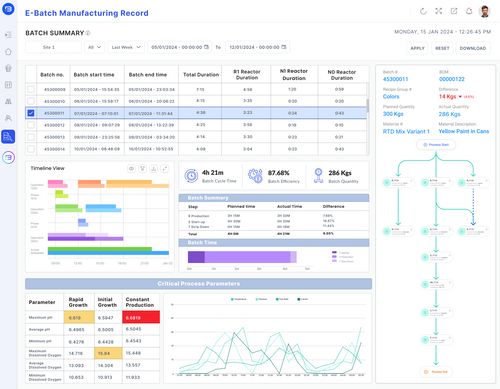Expand the Timeline View to fullscreen
500x389 pixels.
click(x=165, y=169)
